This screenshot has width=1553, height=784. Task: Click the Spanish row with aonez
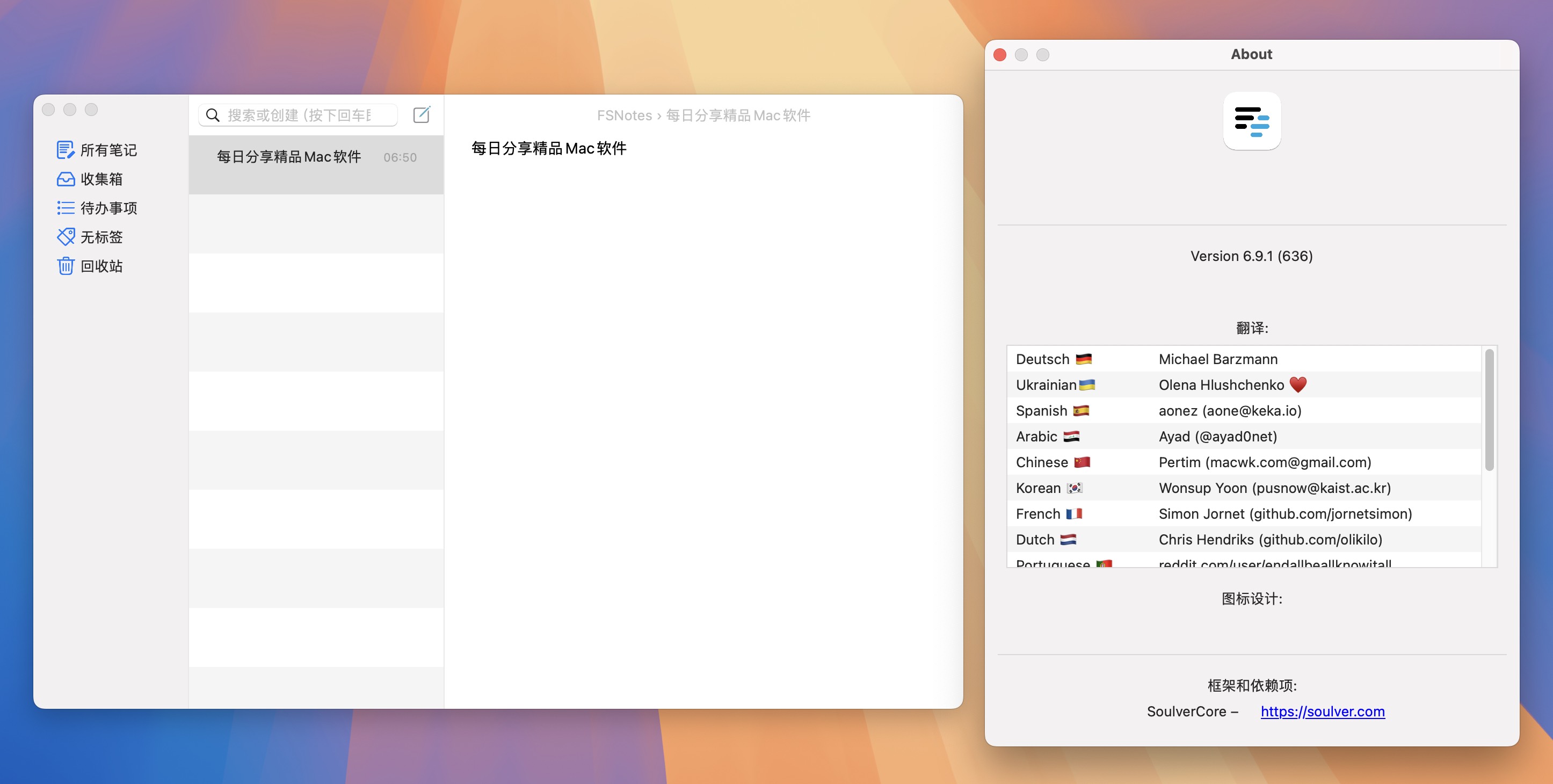[x=1244, y=411]
